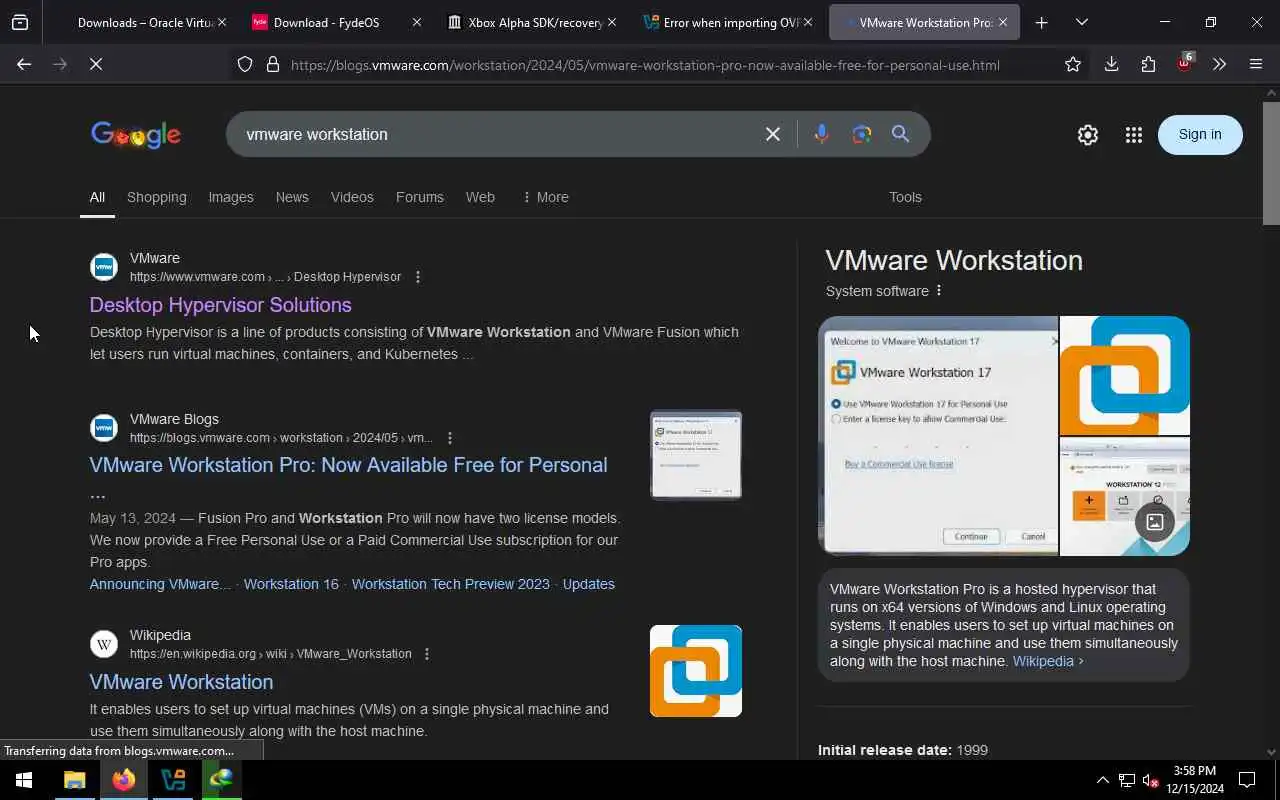Image resolution: width=1280 pixels, height=800 pixels.
Task: Open Workstation 17 welcome dialog image
Action: coord(938,436)
